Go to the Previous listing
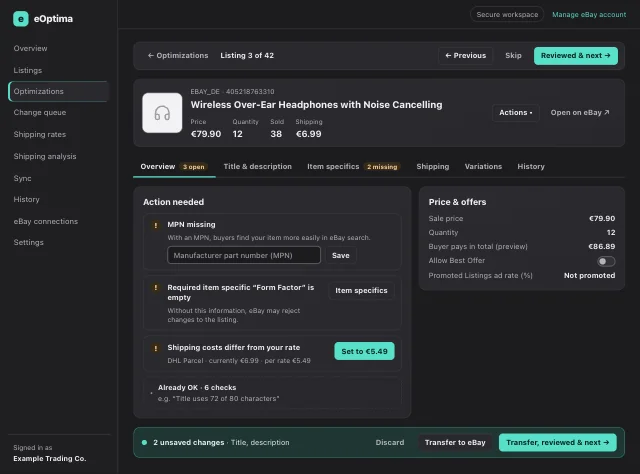 pyautogui.click(x=465, y=56)
